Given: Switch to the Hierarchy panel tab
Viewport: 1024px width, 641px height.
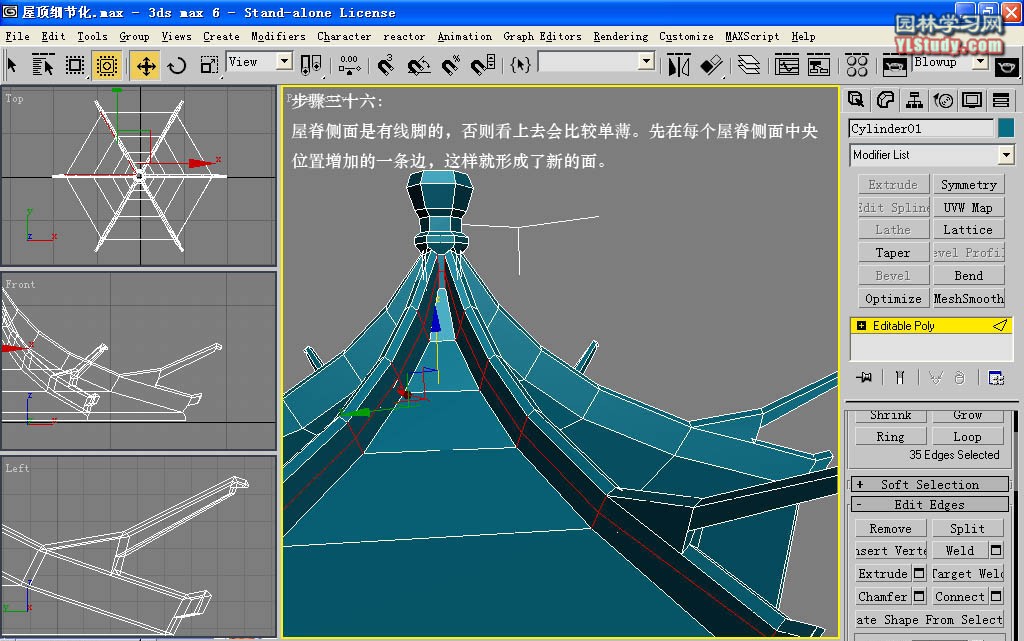Looking at the screenshot, I should pos(914,100).
